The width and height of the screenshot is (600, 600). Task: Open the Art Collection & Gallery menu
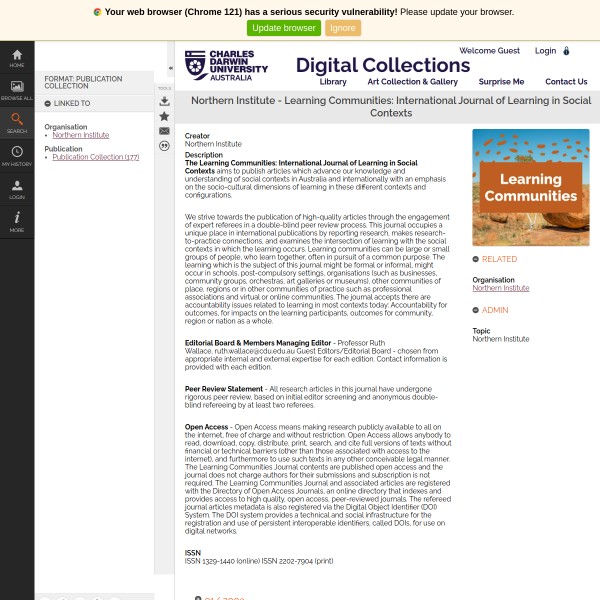pos(412,82)
